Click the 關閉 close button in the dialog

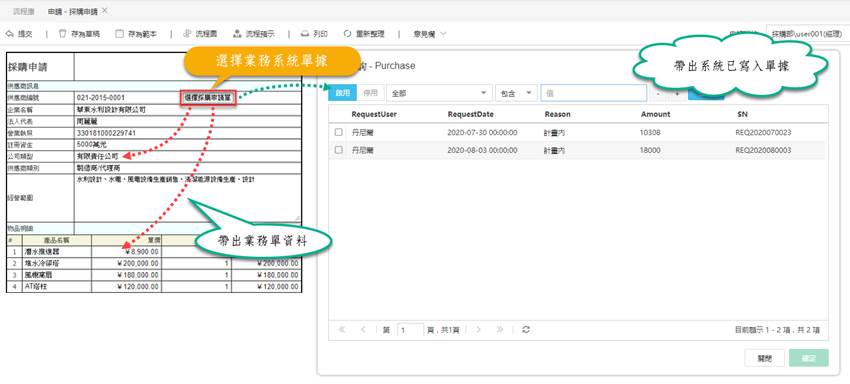(x=764, y=359)
